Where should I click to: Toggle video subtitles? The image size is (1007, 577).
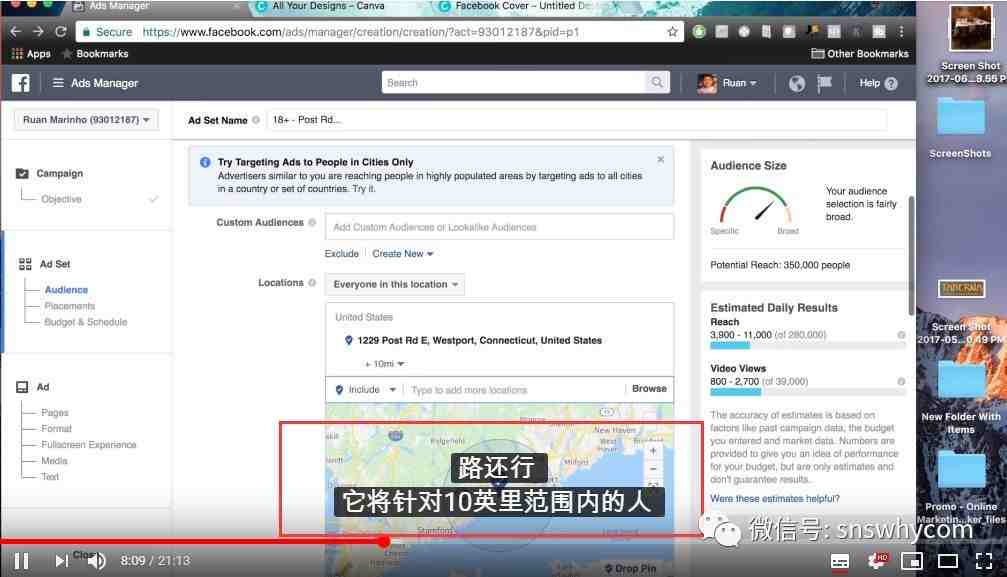pyautogui.click(x=839, y=562)
